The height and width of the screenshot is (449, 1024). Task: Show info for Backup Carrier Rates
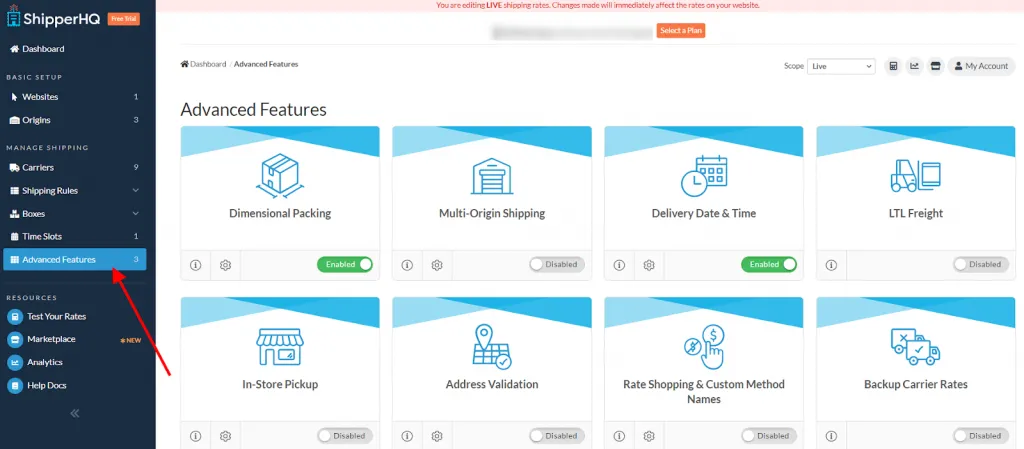pos(831,436)
